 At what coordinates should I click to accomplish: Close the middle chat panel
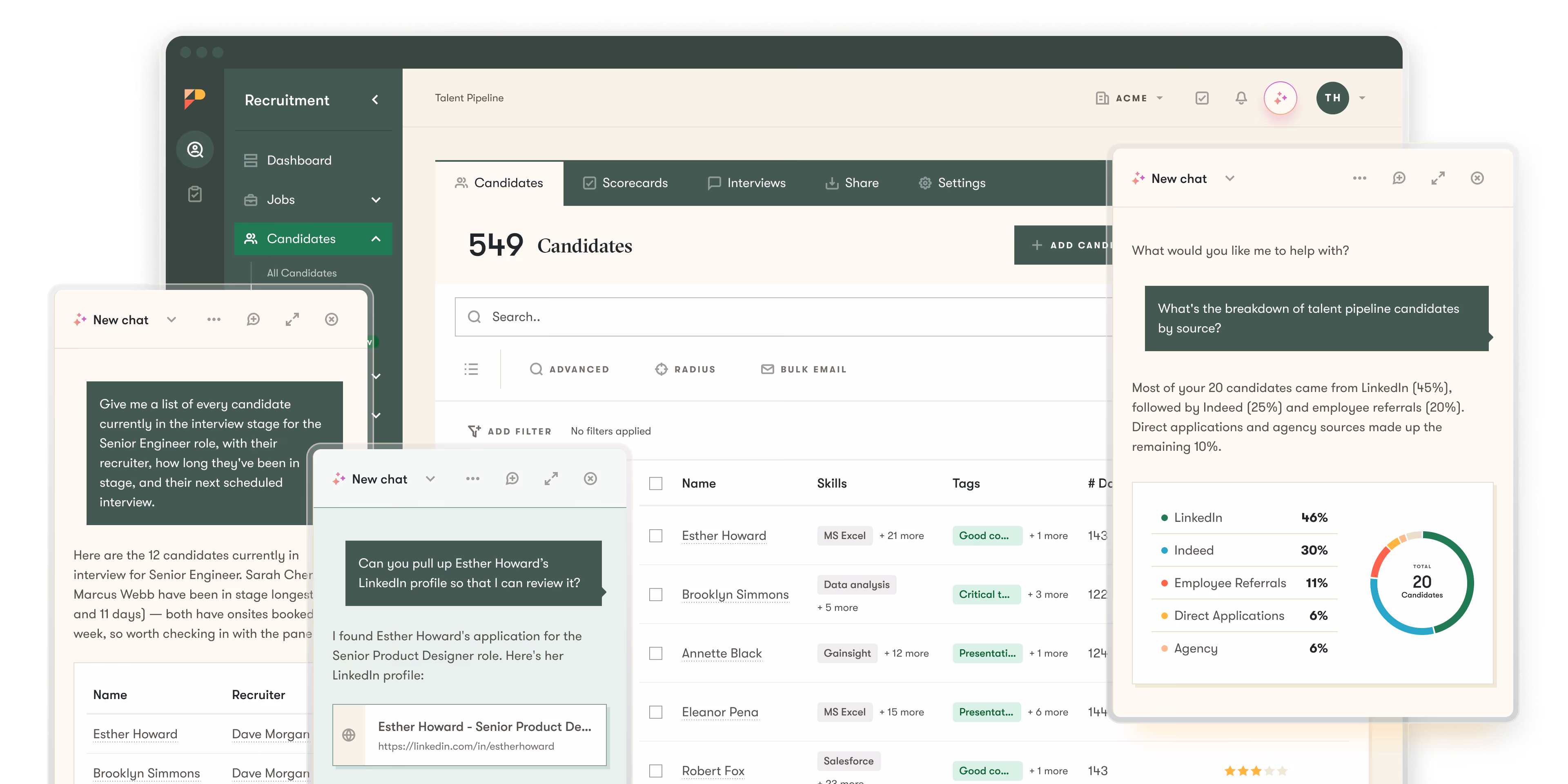[590, 479]
